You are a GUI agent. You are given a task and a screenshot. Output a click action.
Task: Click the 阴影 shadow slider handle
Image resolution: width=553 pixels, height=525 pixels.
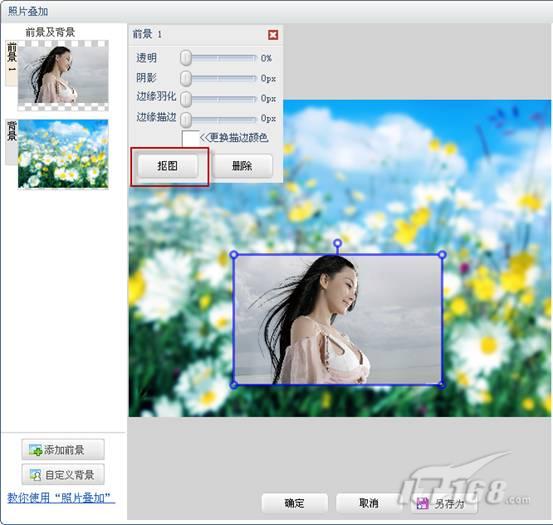pos(186,78)
